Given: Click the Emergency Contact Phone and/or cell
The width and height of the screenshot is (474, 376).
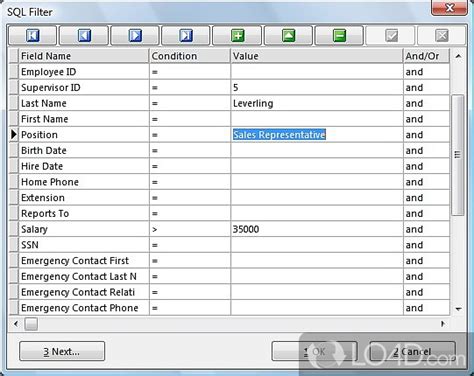Looking at the screenshot, I should tap(427, 308).
